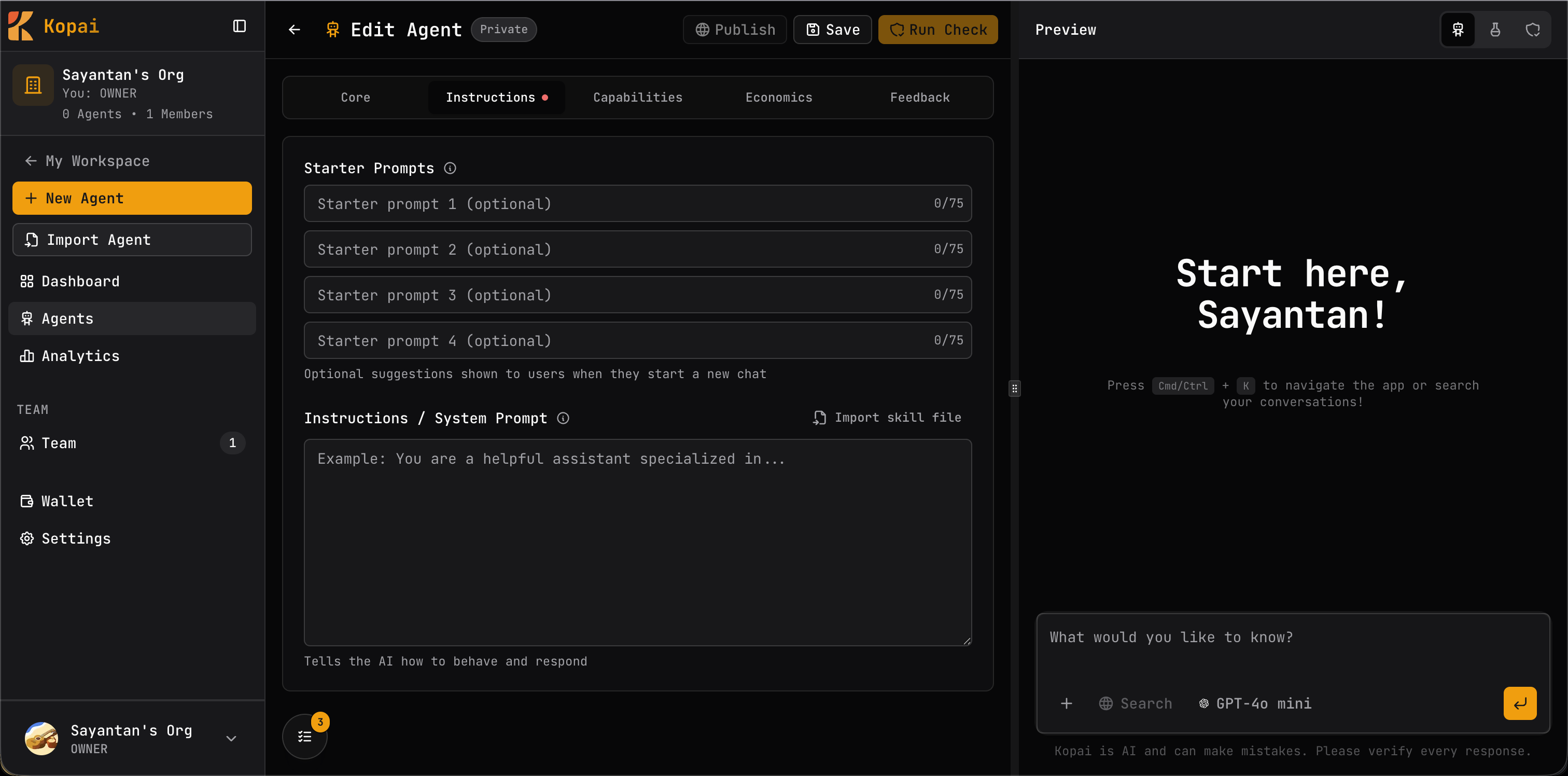This screenshot has width=1568, height=776.
Task: Click the 'Sayantan's Org' name in header card
Action: point(123,75)
